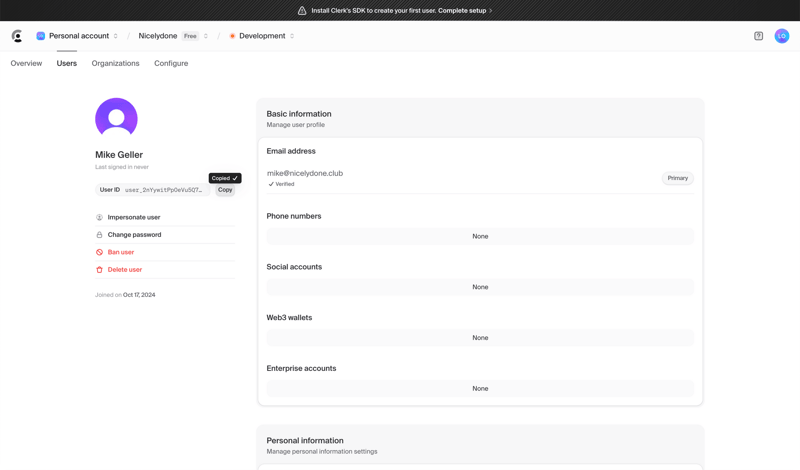Viewport: 800px width, 470px height.
Task: Click the Delete user trash icon
Action: click(99, 269)
